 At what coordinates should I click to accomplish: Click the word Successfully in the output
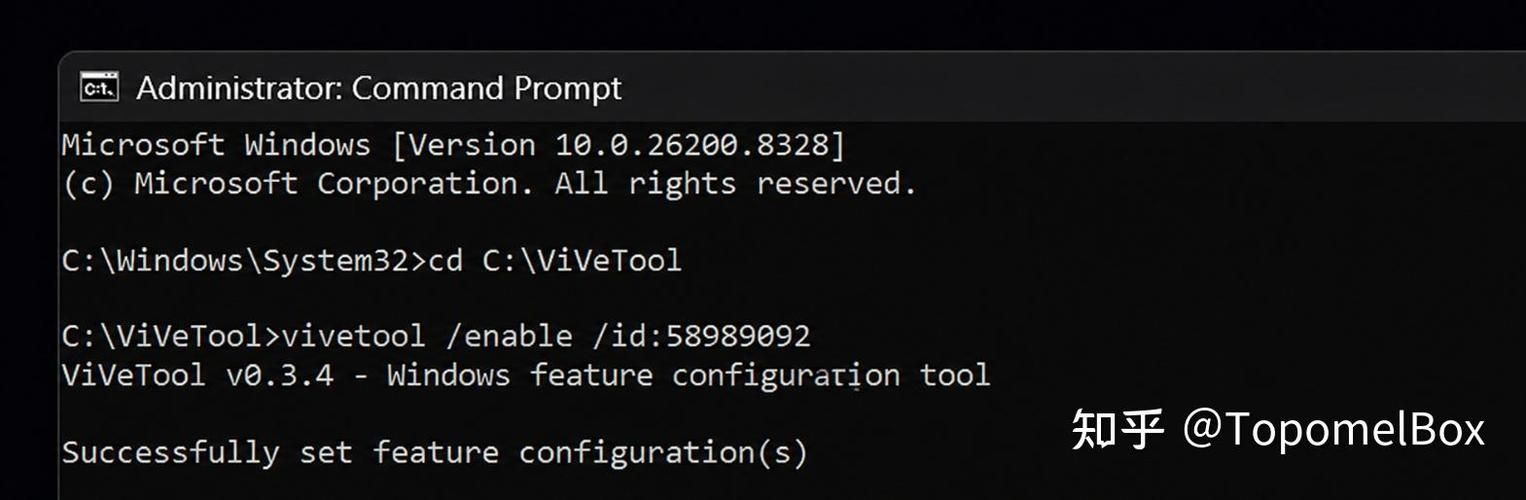[x=171, y=453]
